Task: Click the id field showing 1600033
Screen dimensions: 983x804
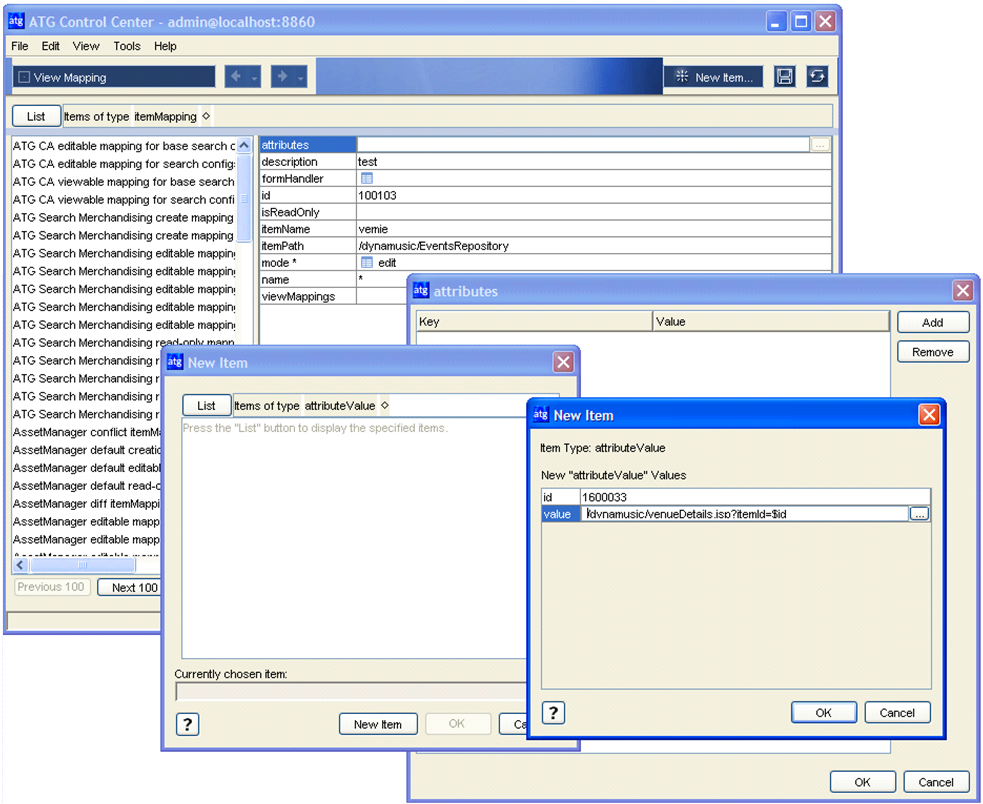Action: click(755, 497)
